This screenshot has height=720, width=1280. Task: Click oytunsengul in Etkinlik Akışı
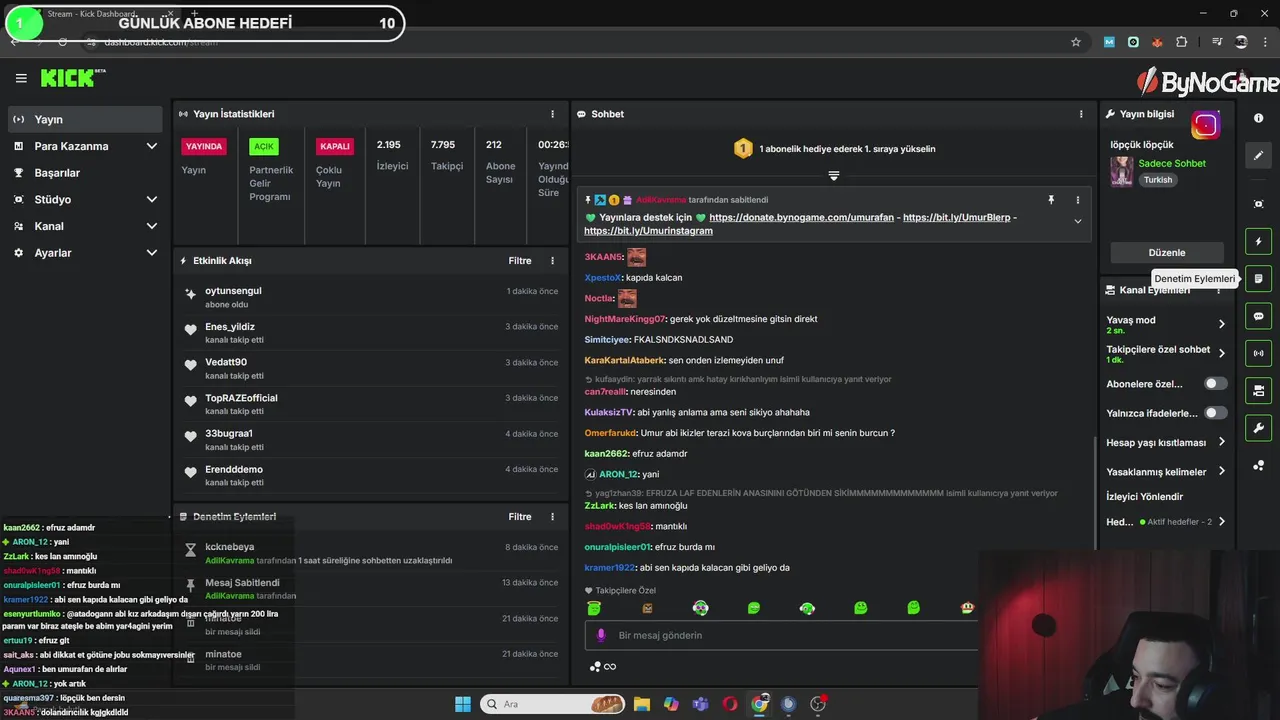tap(233, 291)
